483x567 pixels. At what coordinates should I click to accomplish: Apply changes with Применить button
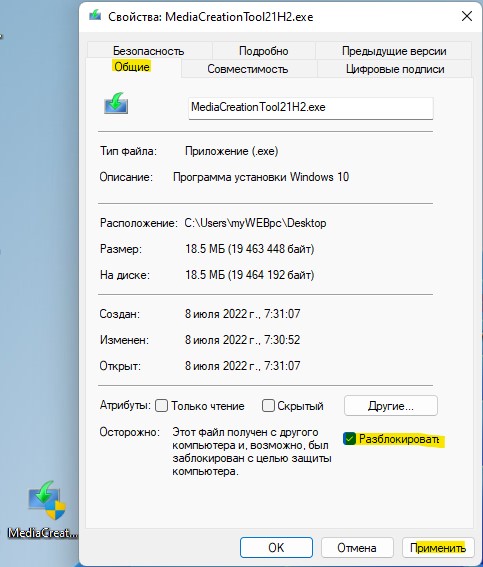438,547
